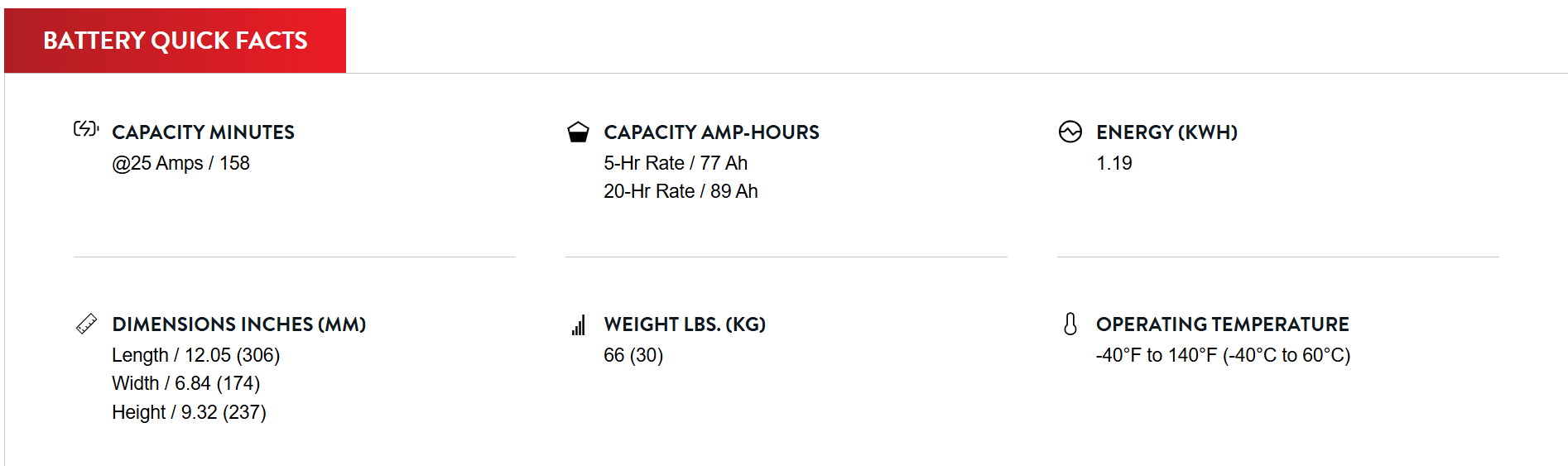
Task: Click the Dimensions Inches (MM) heading
Action: pyautogui.click(x=239, y=324)
